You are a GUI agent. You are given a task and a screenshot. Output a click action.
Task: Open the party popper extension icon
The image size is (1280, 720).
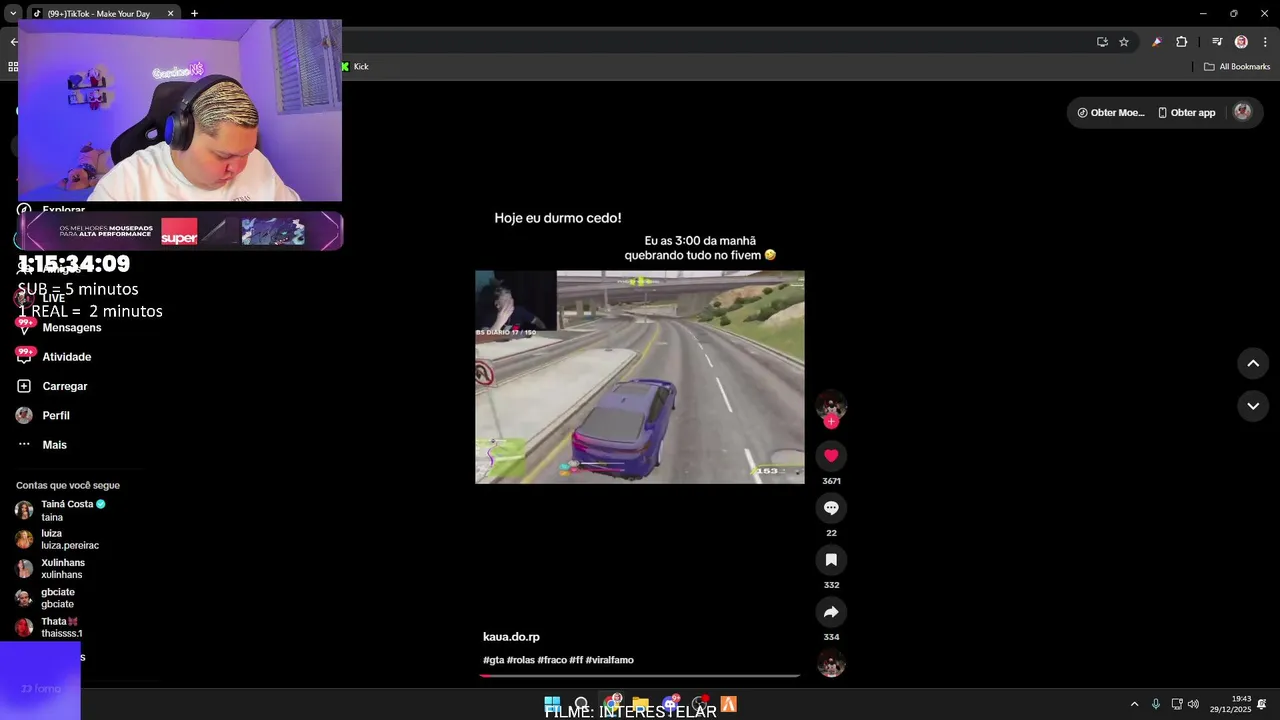click(1157, 42)
